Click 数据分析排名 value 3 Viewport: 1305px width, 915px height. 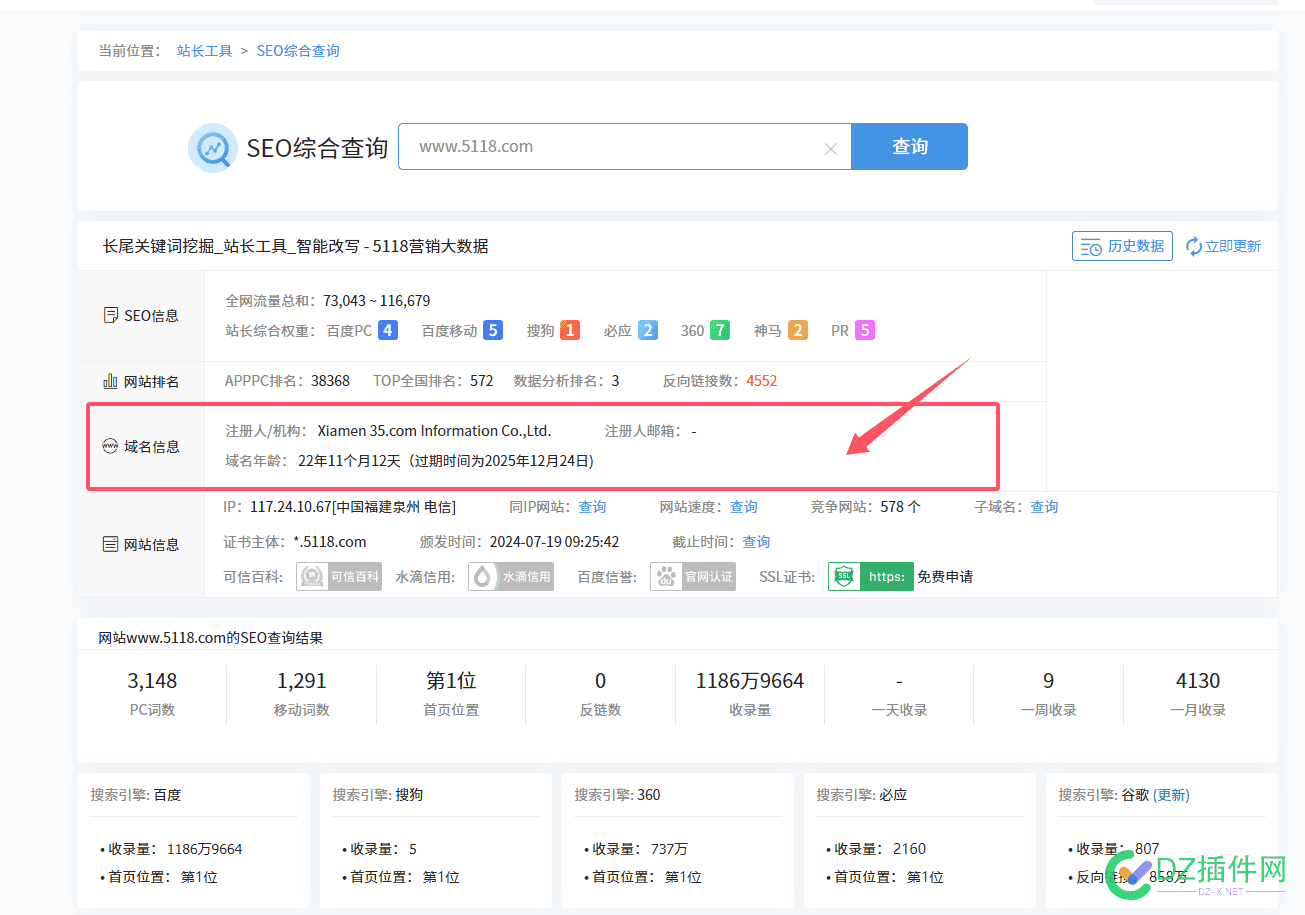(x=616, y=381)
